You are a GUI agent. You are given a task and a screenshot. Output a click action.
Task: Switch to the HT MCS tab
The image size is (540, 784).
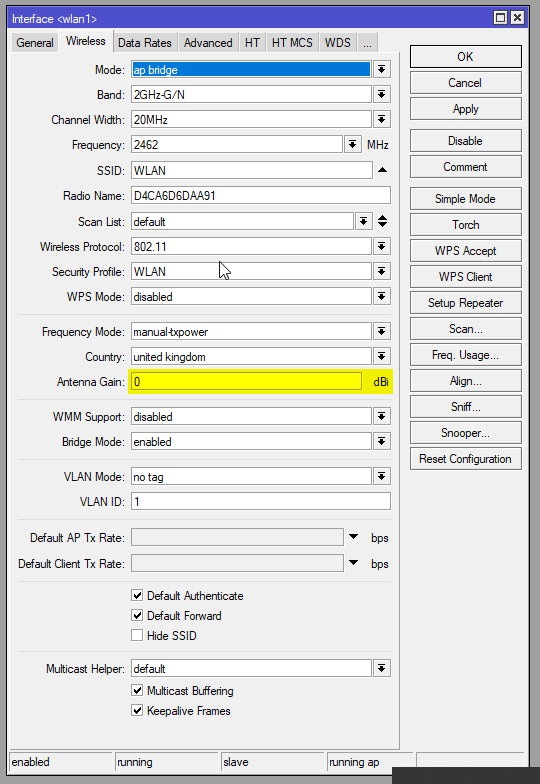coord(292,43)
